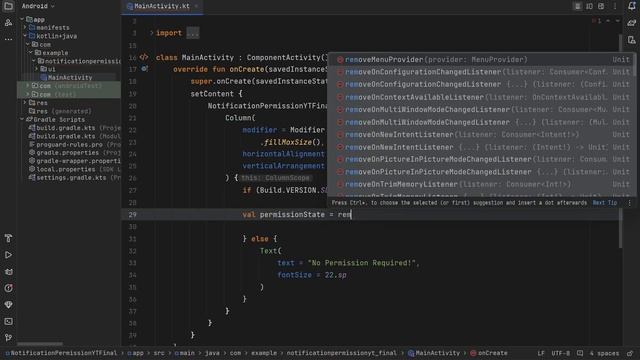
Task: Open the Android project view dropdown
Action: pos(38,6)
